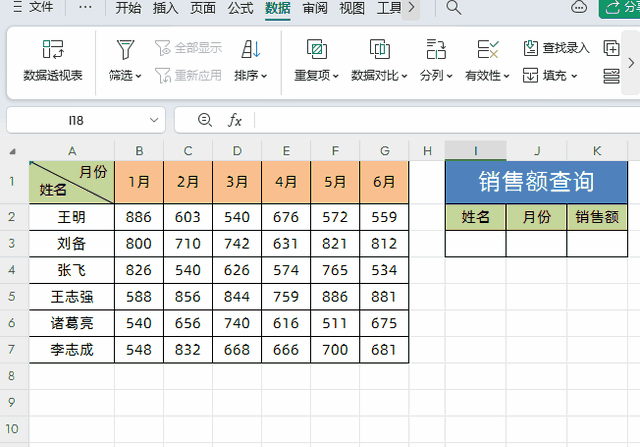Image resolution: width=640 pixels, height=447 pixels.
Task: Click 重新应用 reapply filter
Action: click(188, 76)
